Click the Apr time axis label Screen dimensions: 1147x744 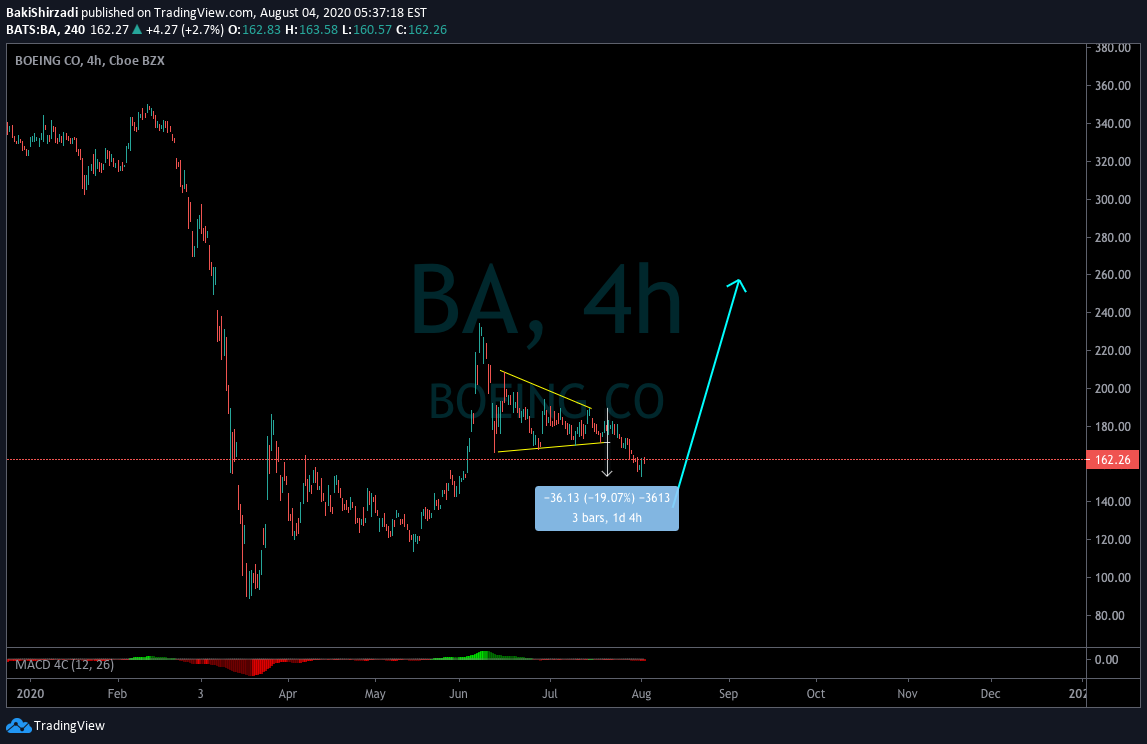(x=287, y=694)
